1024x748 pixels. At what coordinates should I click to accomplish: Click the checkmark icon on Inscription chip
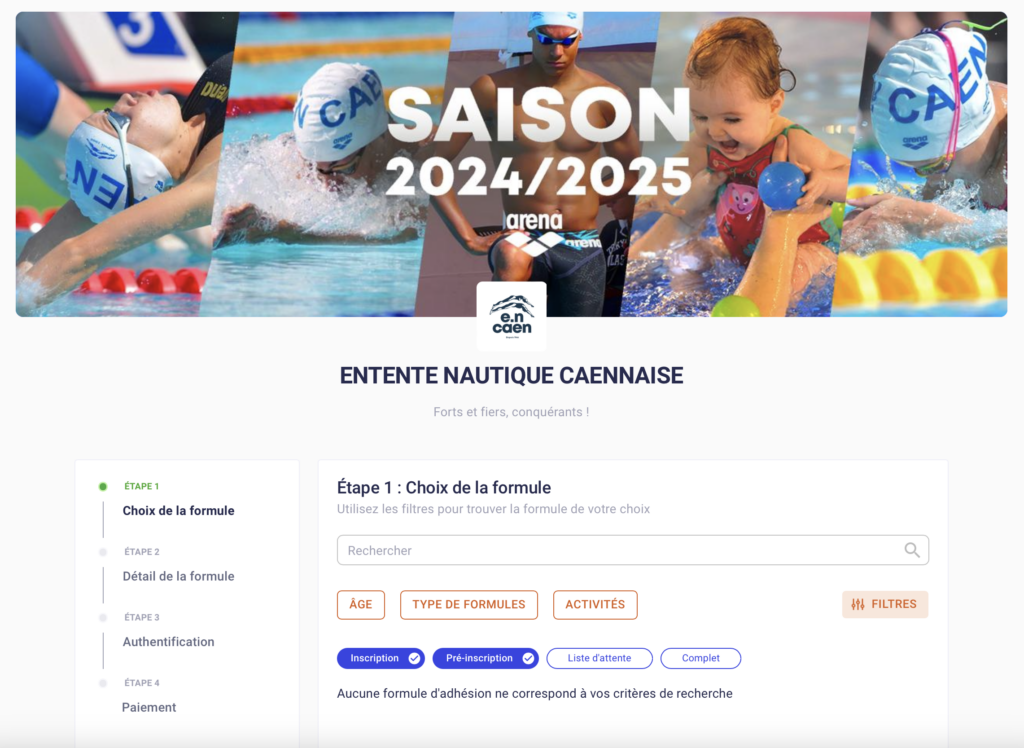(414, 659)
